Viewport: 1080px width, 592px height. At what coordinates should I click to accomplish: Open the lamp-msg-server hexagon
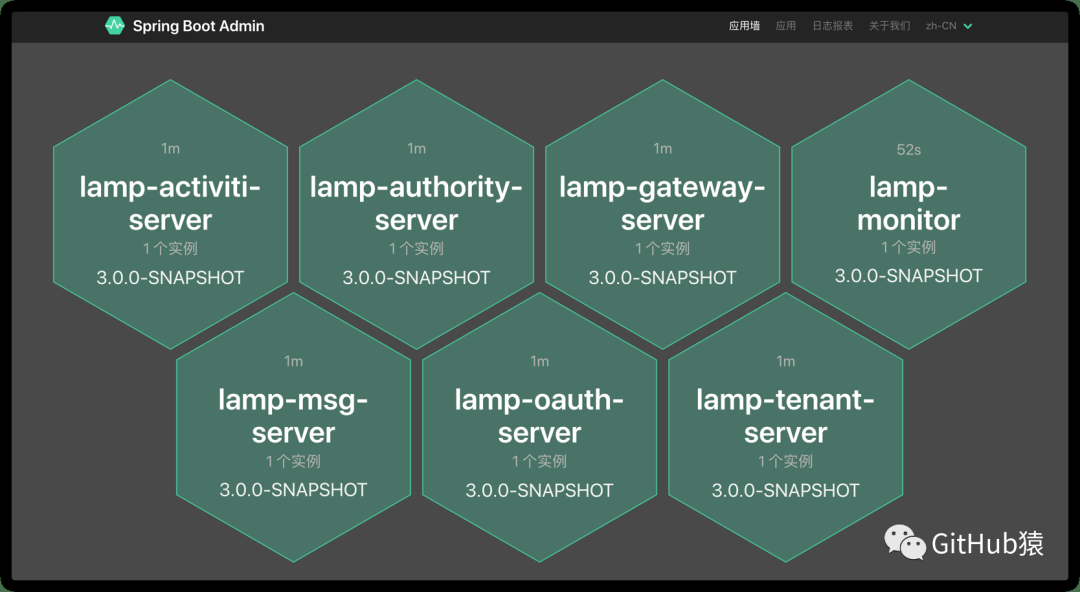tap(293, 427)
